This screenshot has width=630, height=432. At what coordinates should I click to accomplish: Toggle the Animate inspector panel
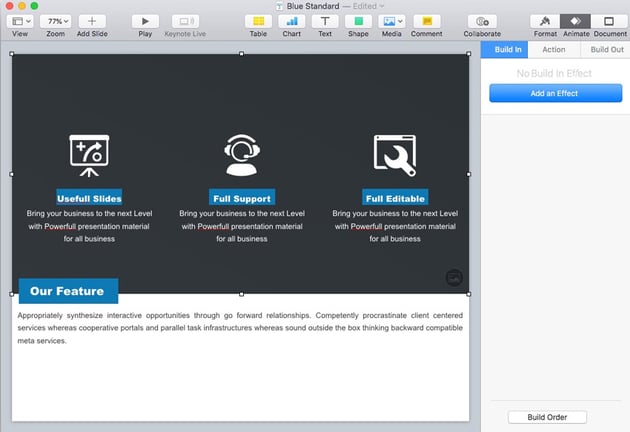(x=576, y=21)
